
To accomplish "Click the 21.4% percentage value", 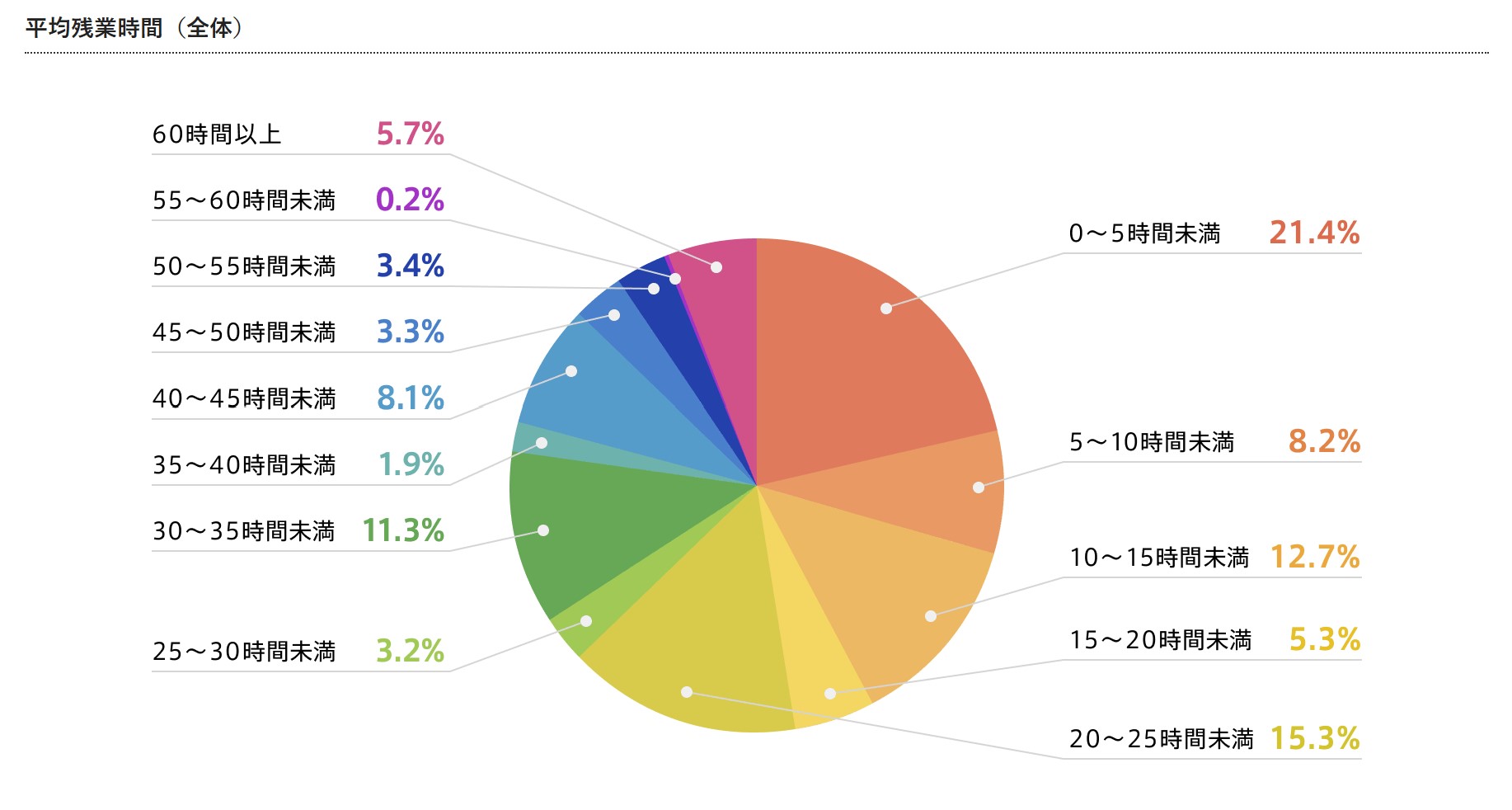I will tap(1314, 233).
